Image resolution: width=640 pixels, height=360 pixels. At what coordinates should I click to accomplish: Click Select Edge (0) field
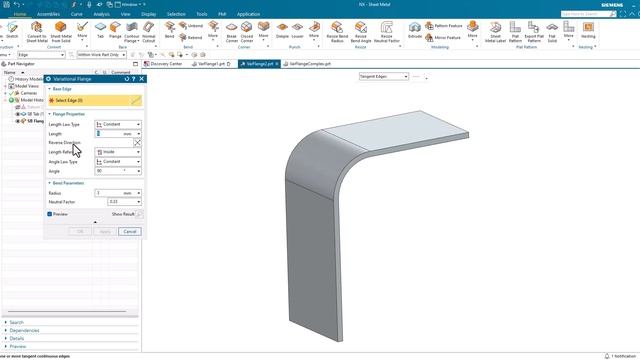click(x=95, y=100)
